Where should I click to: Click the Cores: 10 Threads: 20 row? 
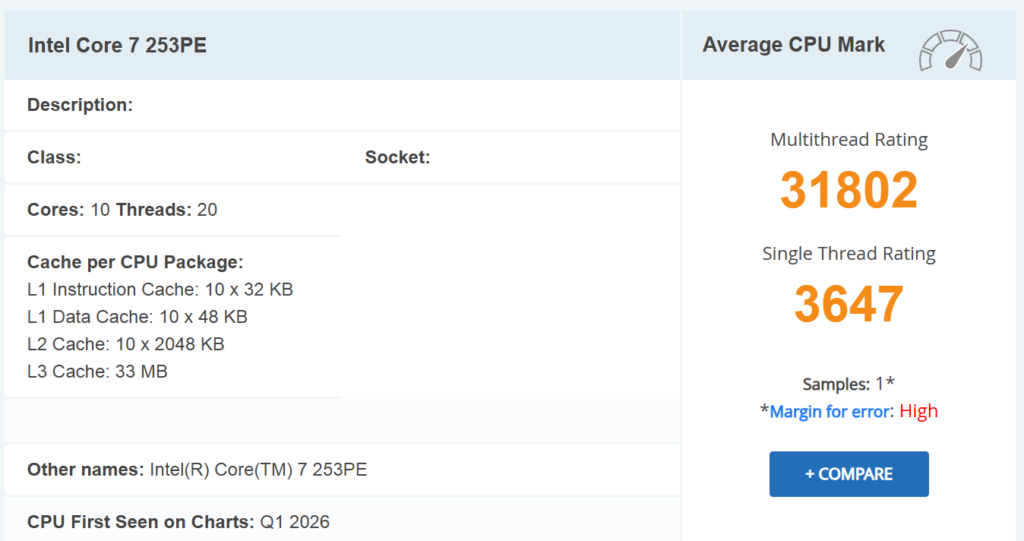click(x=122, y=210)
